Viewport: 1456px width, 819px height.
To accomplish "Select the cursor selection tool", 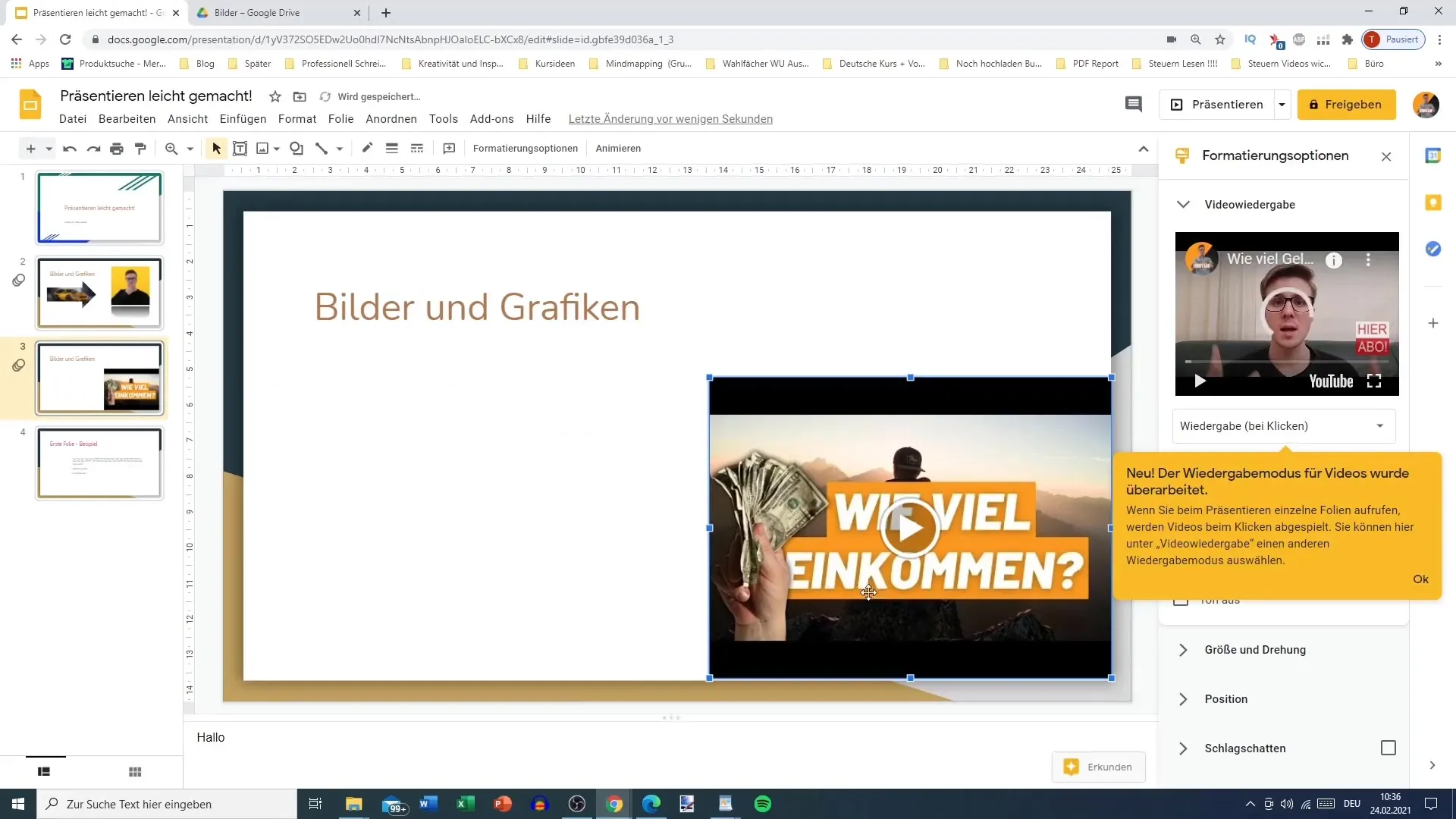I will [x=217, y=149].
